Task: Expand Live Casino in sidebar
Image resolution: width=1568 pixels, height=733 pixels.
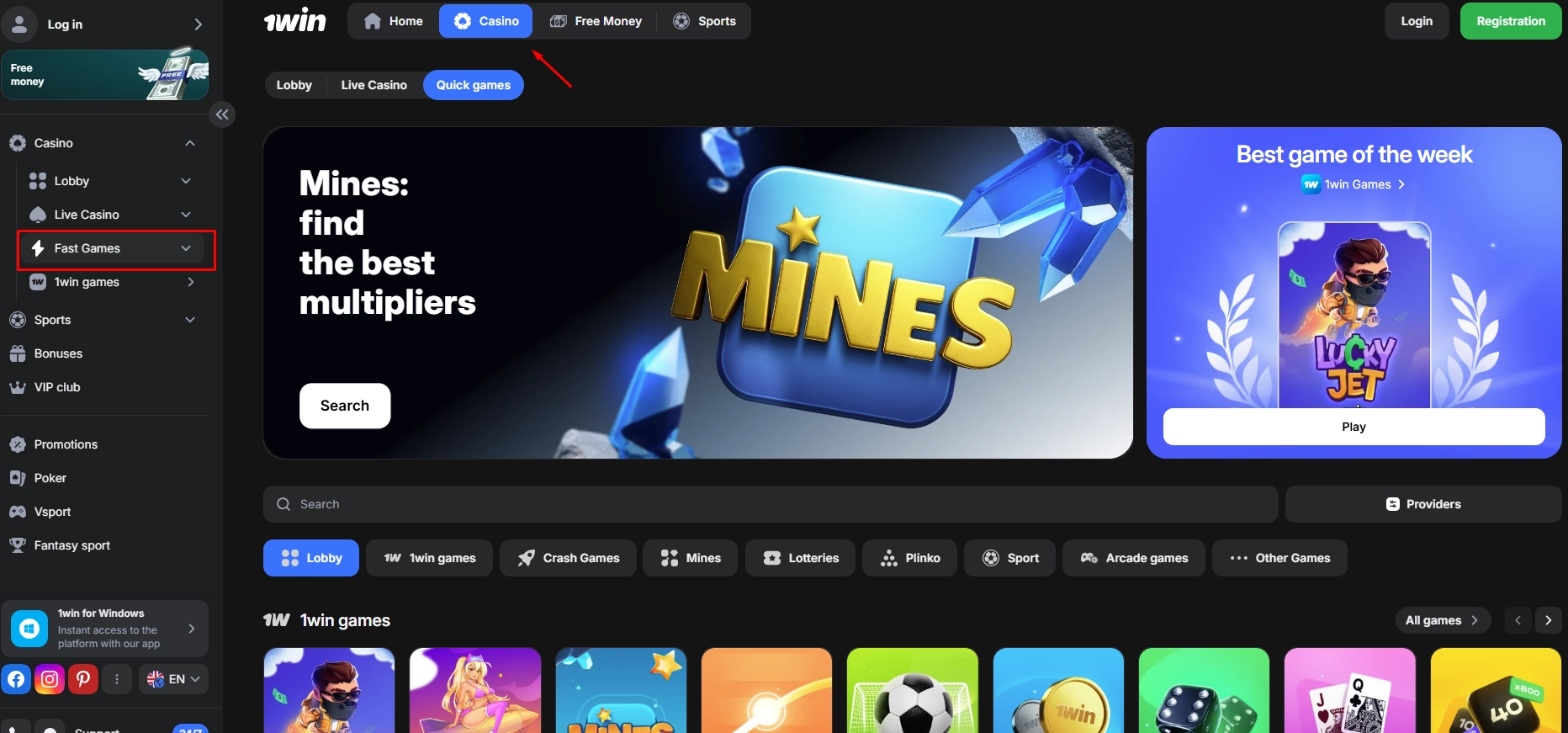Action: (x=186, y=215)
